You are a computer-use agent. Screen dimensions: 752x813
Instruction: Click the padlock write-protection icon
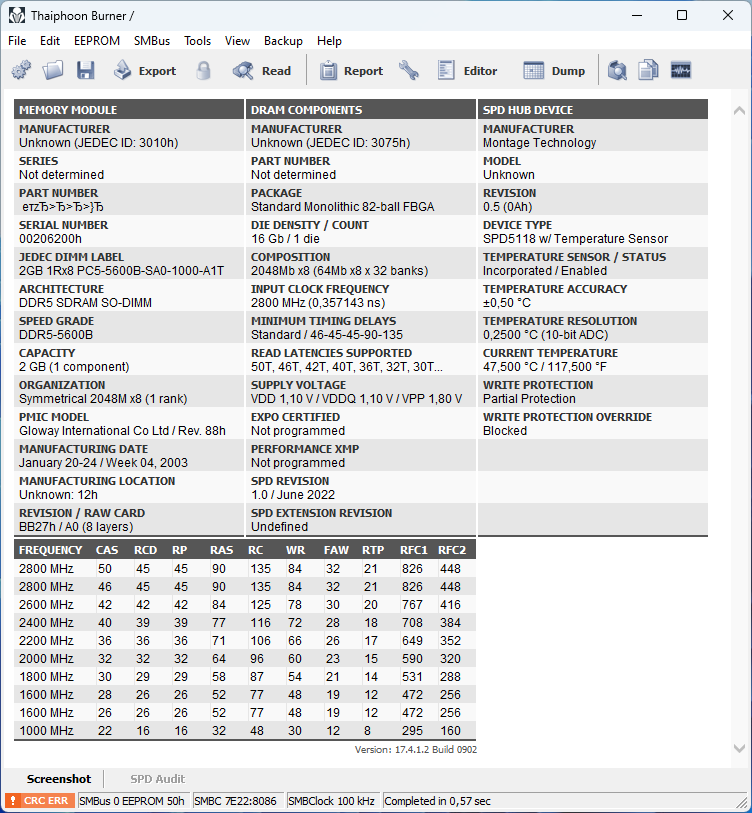[204, 70]
